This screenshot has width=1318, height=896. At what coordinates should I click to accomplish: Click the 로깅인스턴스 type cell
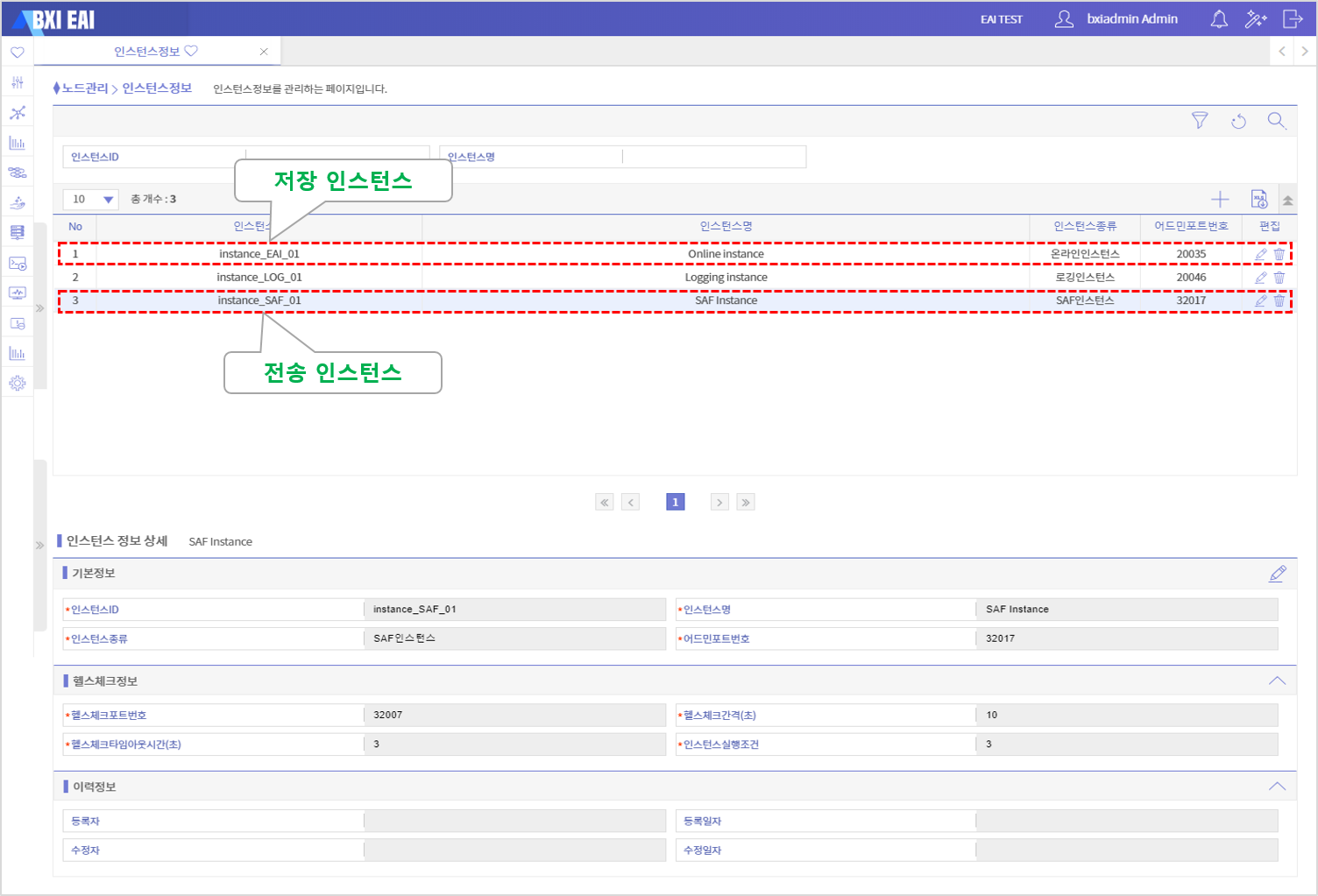[x=1085, y=278]
